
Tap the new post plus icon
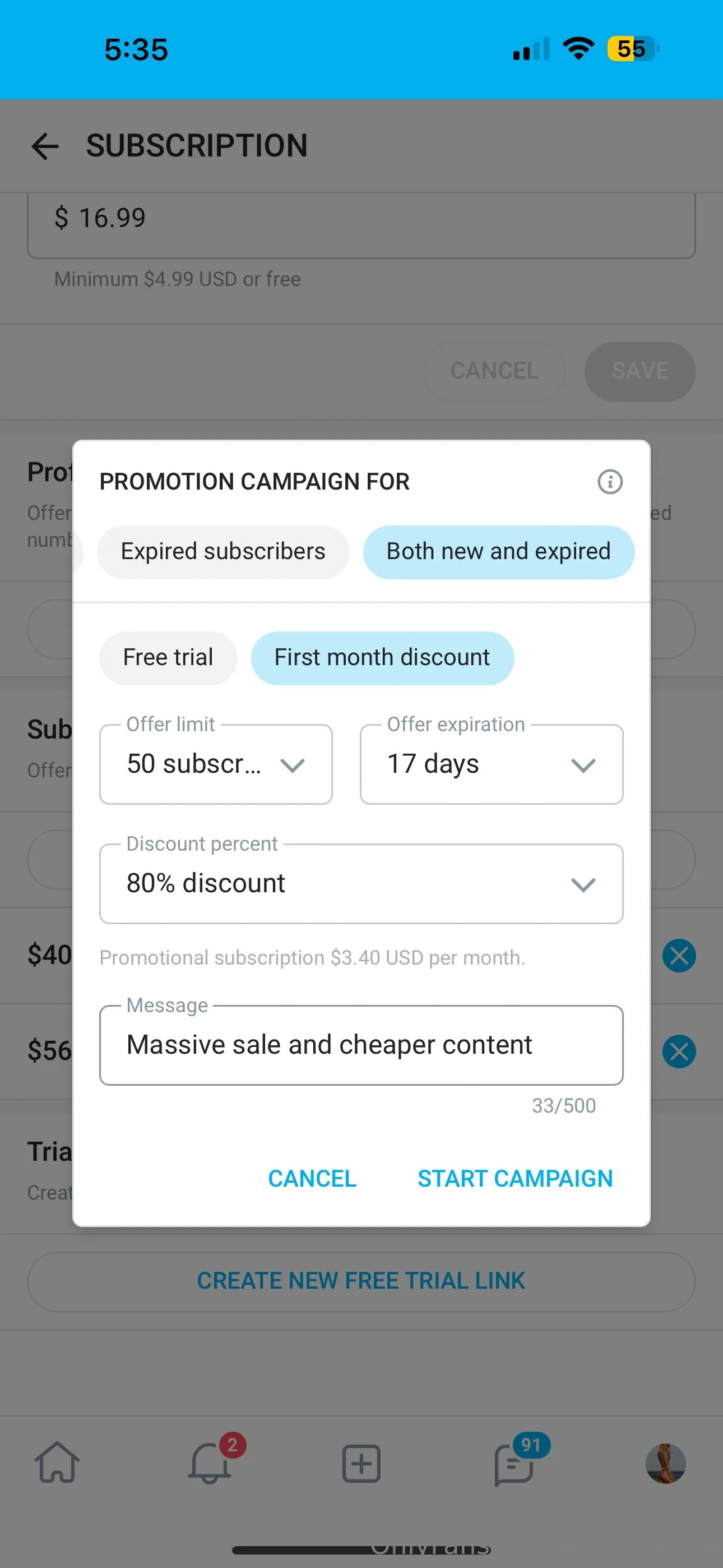pyautogui.click(x=361, y=1463)
